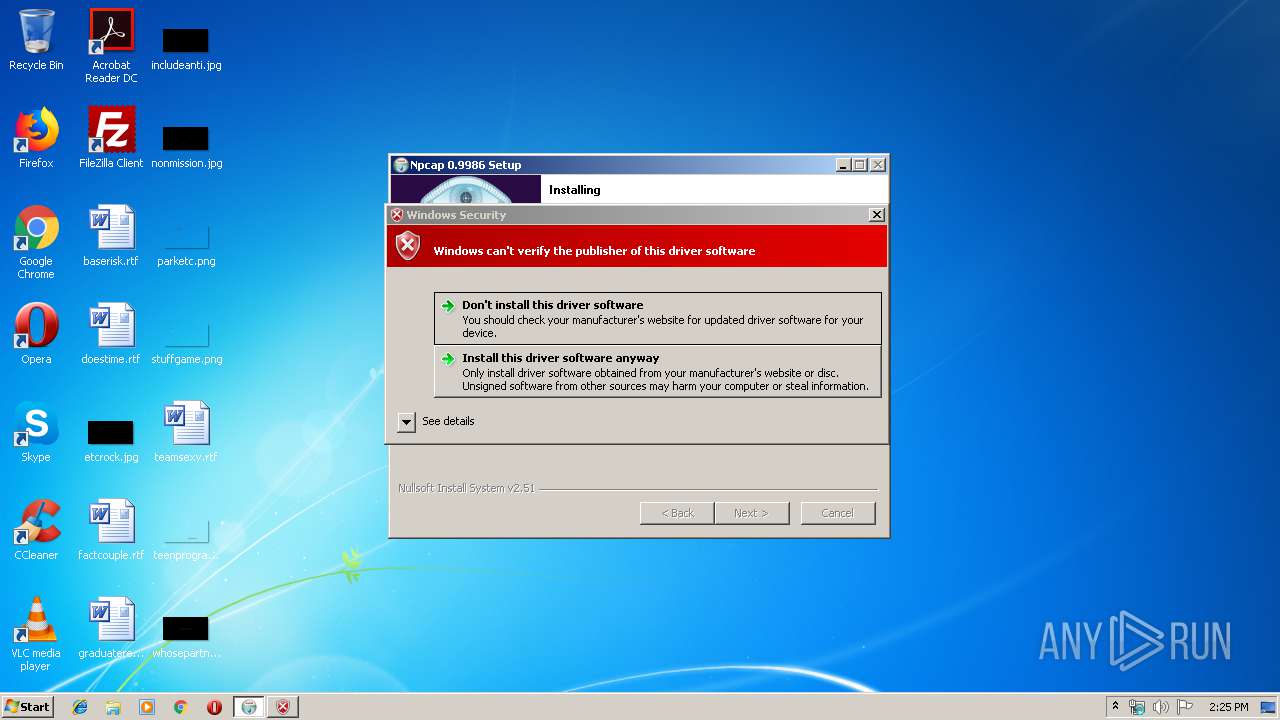Select teenprogra... desktop file
Screen dimensions: 1280x720
tap(186, 539)
